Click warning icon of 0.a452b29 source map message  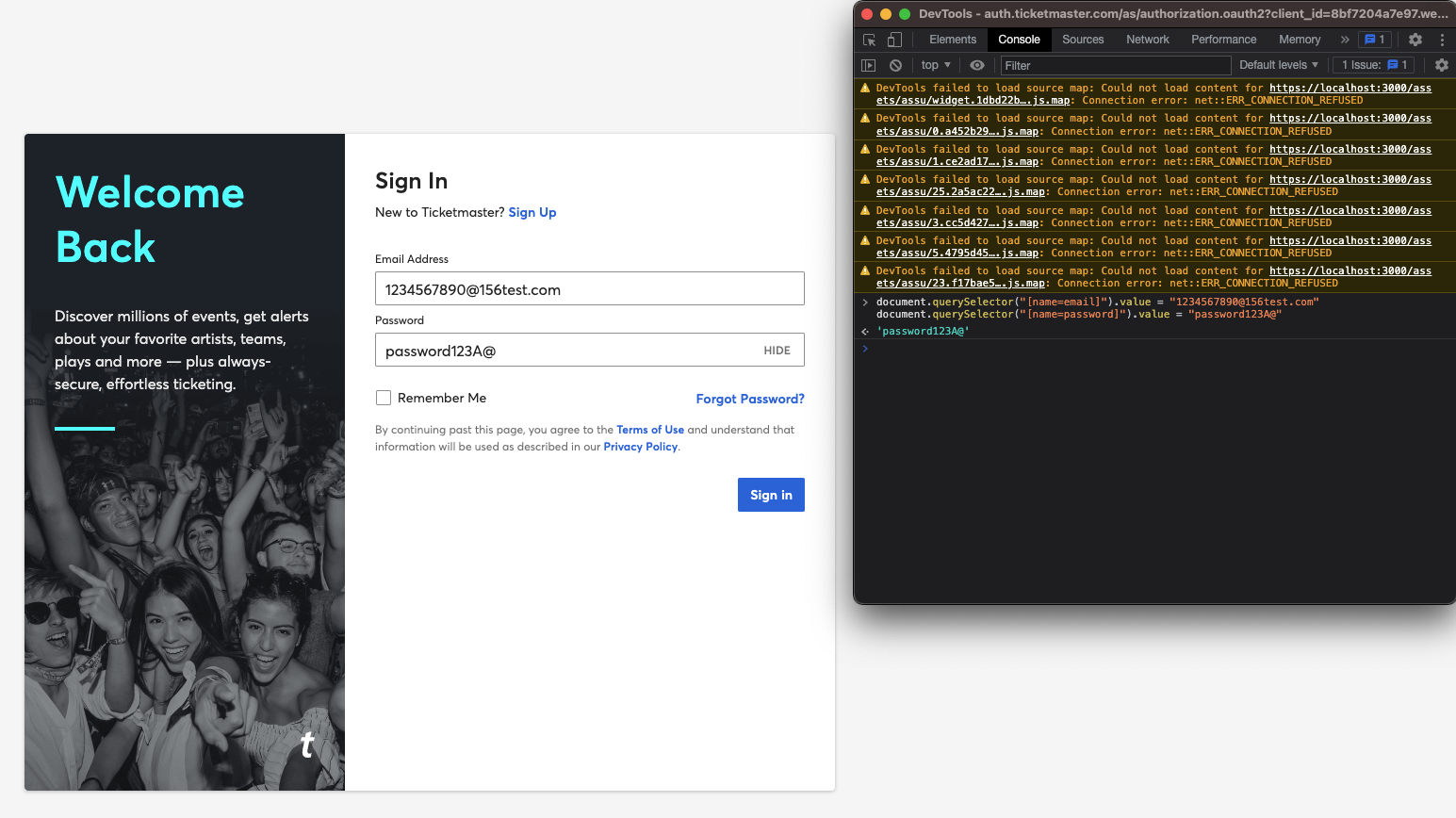tap(865, 118)
